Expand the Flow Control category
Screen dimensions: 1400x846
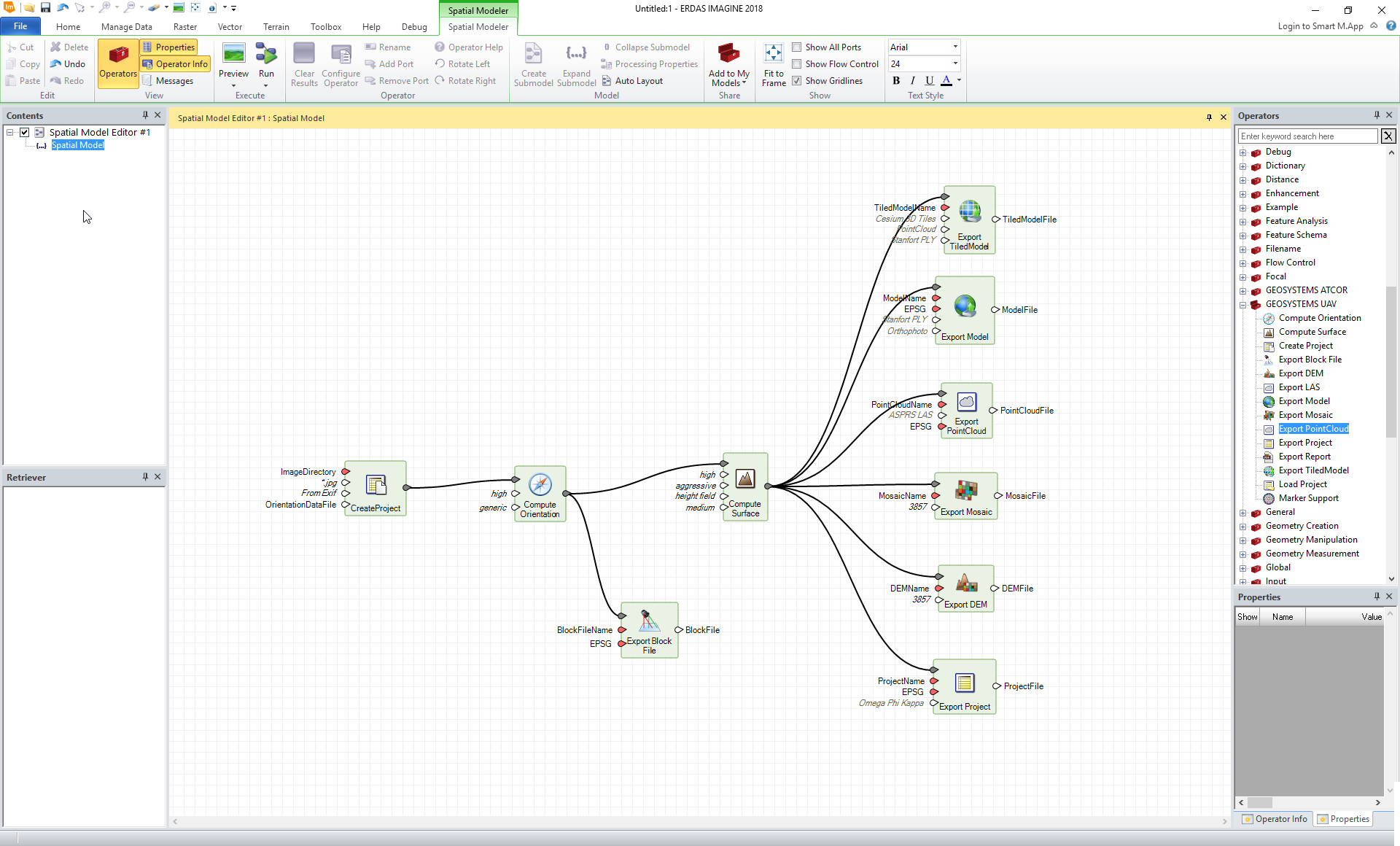pyautogui.click(x=1242, y=263)
